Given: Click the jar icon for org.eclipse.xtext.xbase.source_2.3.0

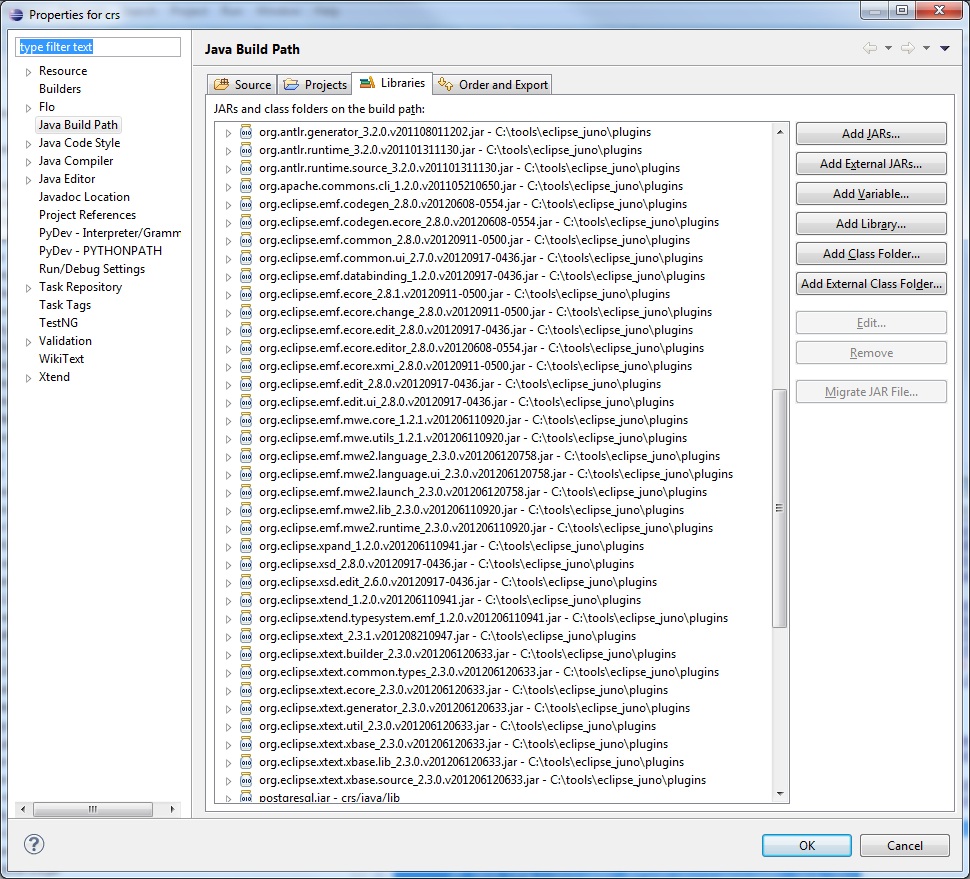Looking at the screenshot, I should coord(246,779).
